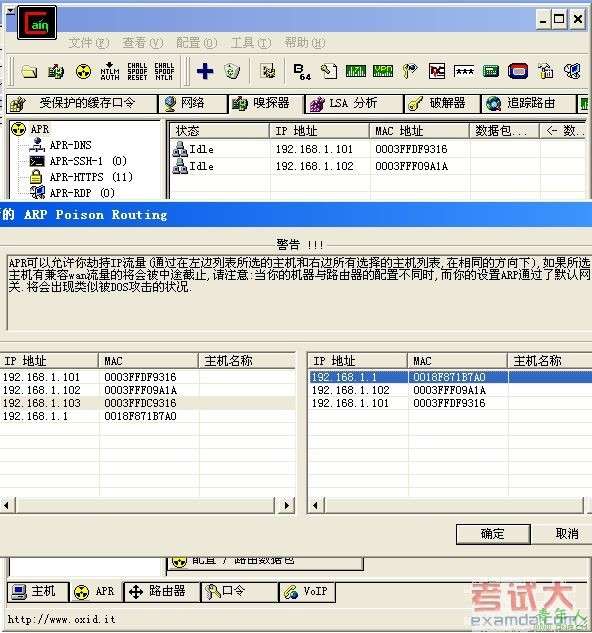Image resolution: width=592 pixels, height=633 pixels.
Task: Click left list scrollbar left arrow
Action: 7,505
